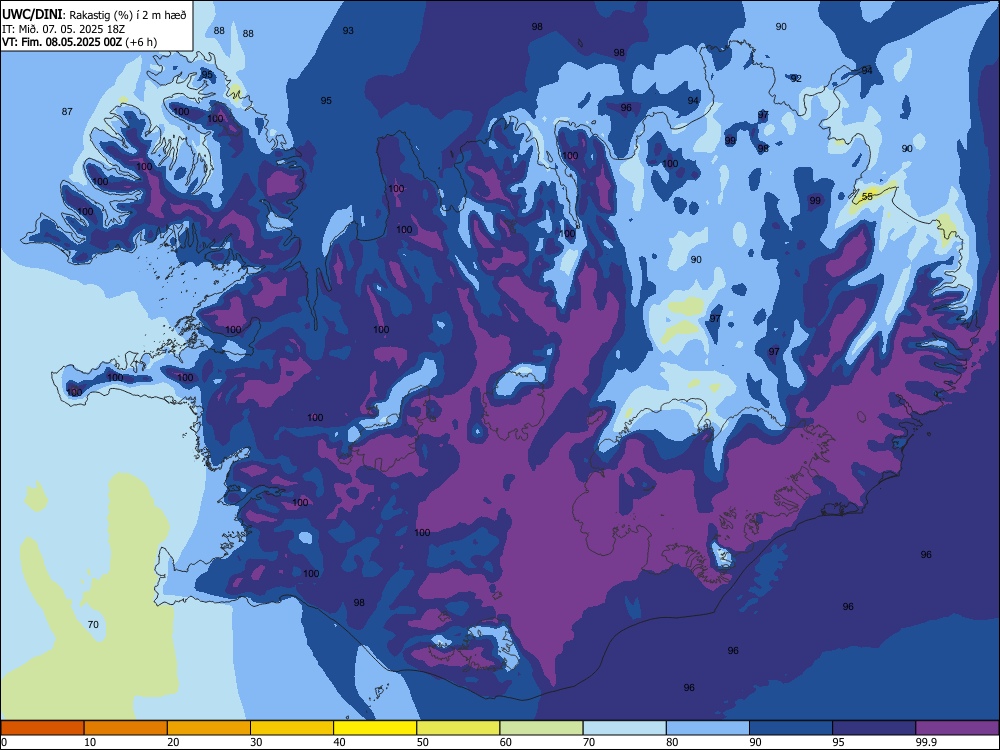This screenshot has width=1000, height=750.
Task: Pick the 20–30 legend color band
Action: [x=209, y=728]
